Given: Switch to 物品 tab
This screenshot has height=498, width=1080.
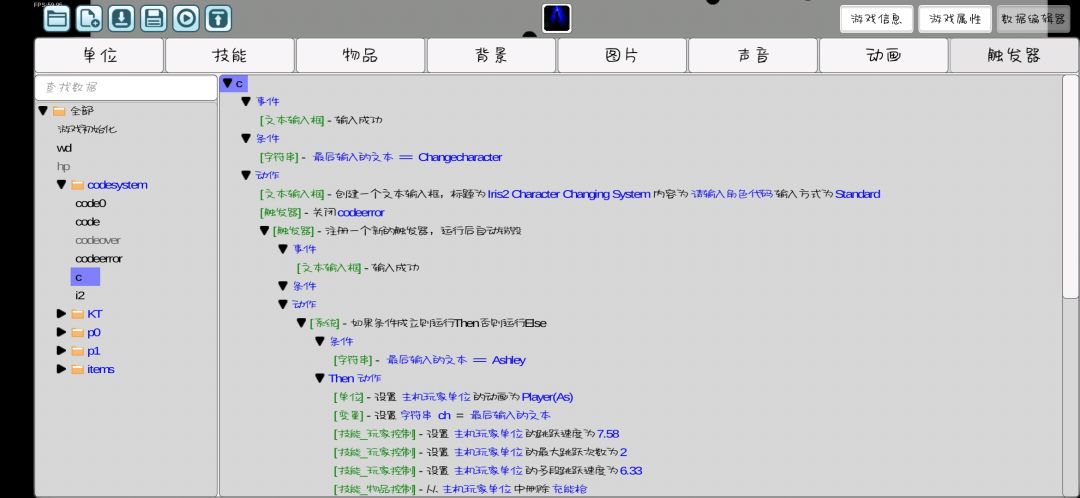Looking at the screenshot, I should [360, 55].
